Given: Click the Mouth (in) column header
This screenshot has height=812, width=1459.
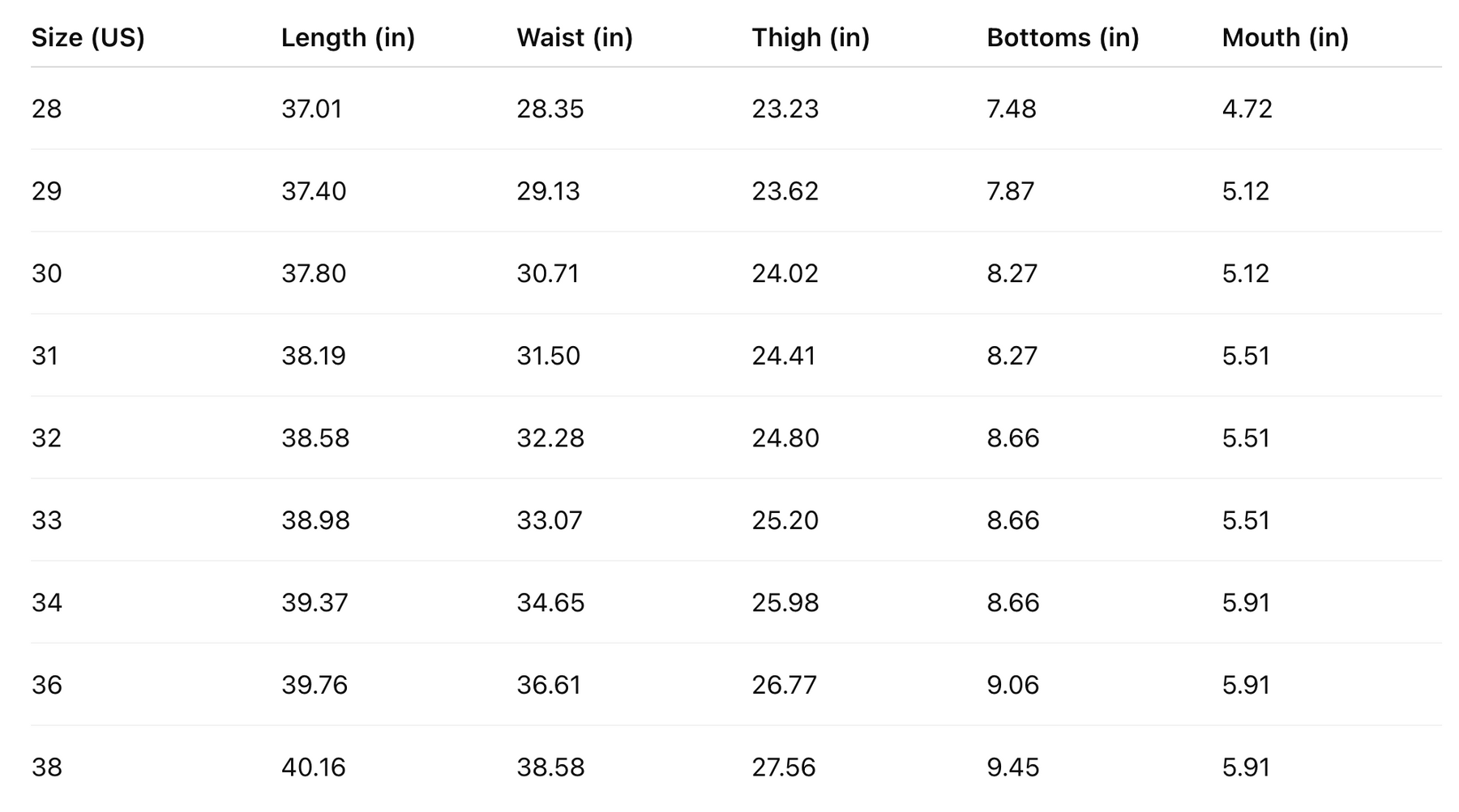Looking at the screenshot, I should (x=1285, y=37).
